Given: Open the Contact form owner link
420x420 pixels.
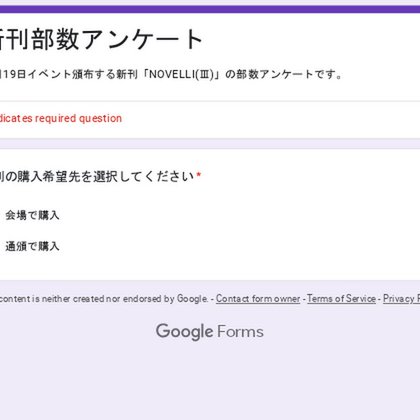Looking at the screenshot, I should (258, 299).
